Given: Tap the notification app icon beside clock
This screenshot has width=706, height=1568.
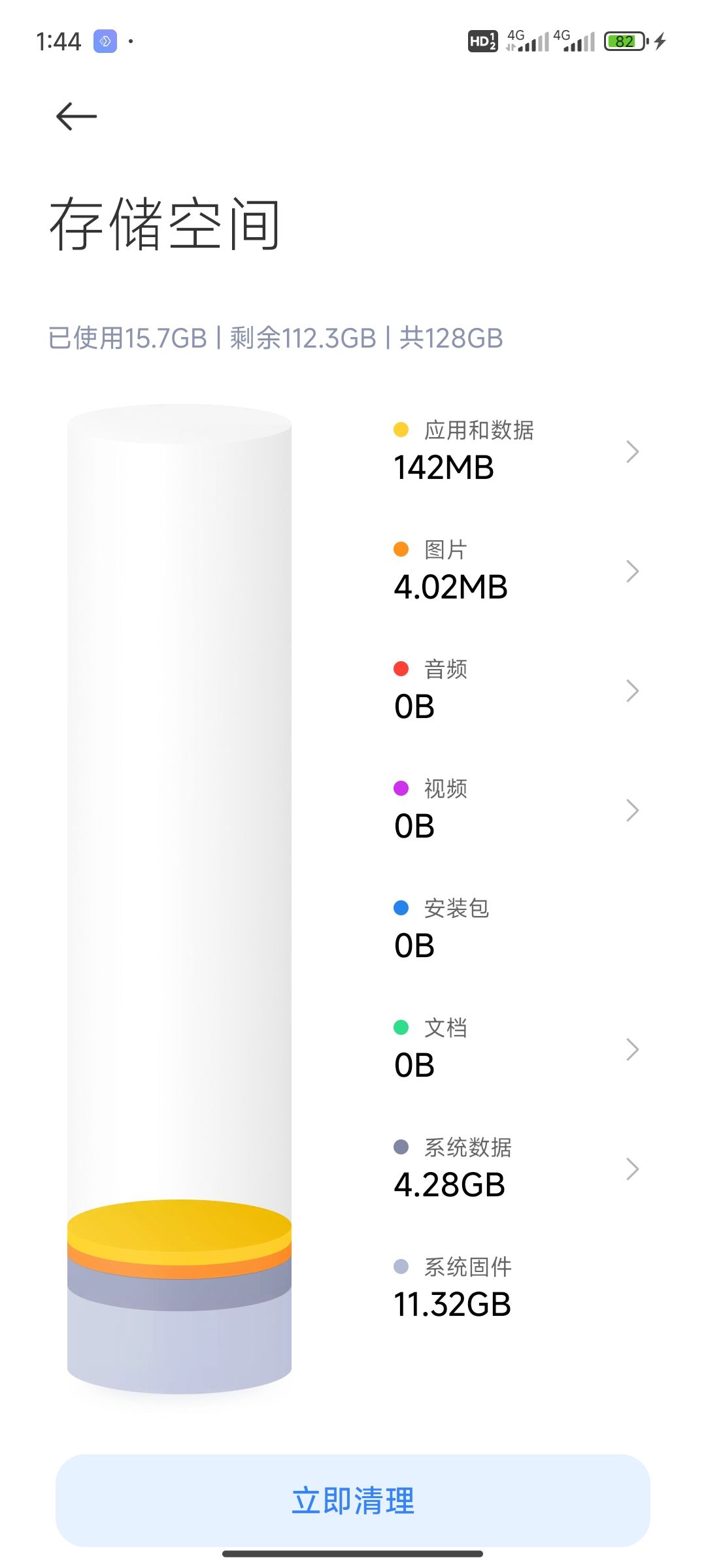Looking at the screenshot, I should (x=105, y=41).
